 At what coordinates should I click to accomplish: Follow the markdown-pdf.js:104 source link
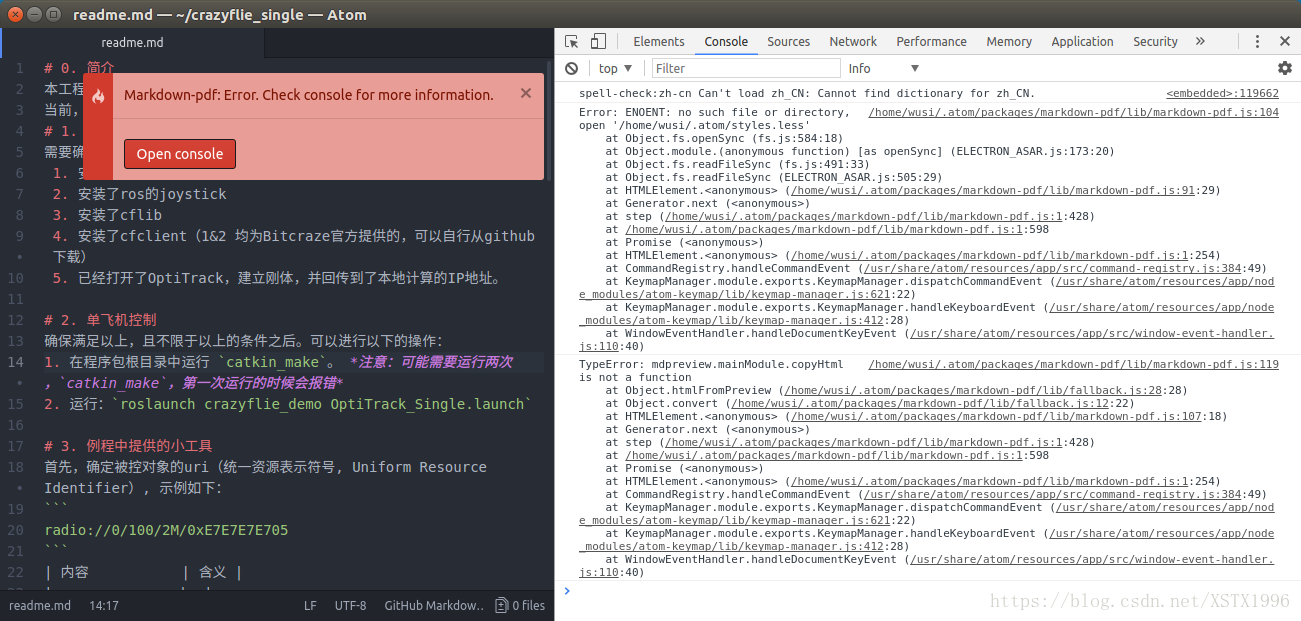1073,112
